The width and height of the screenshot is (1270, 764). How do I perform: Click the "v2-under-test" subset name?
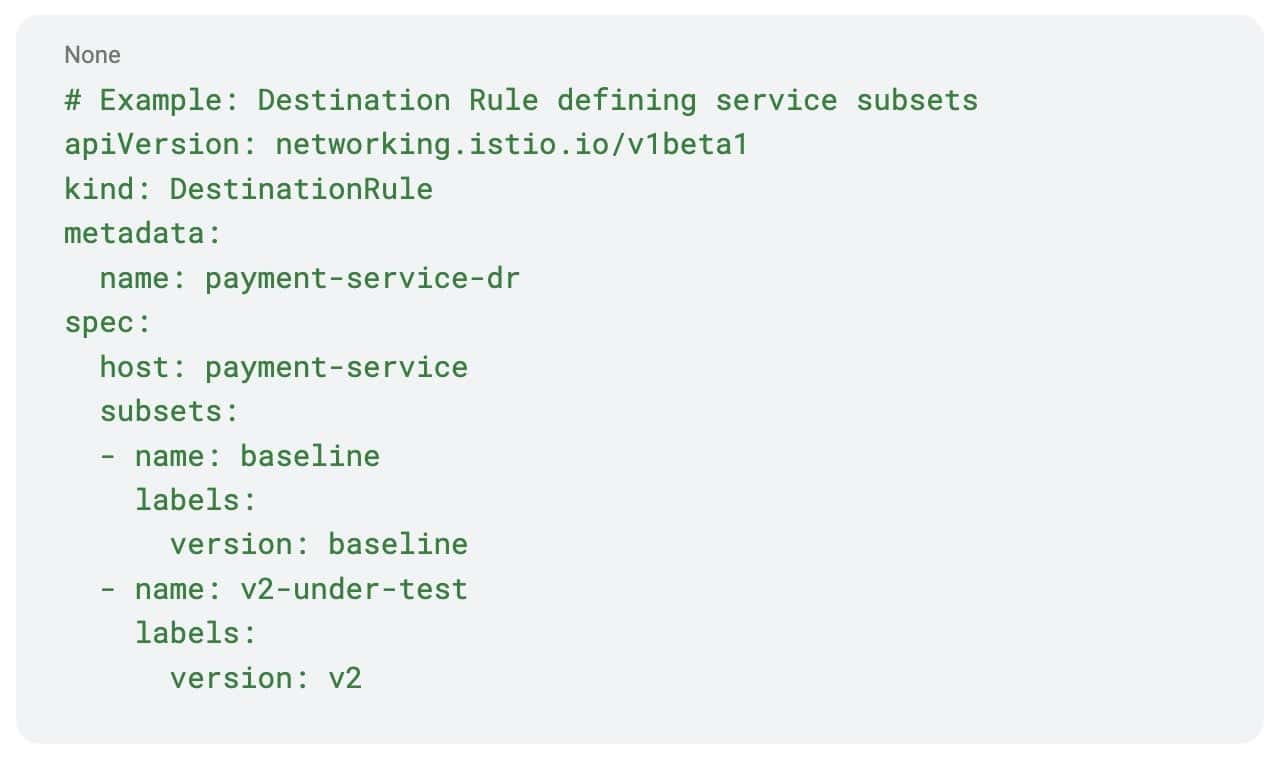point(353,588)
